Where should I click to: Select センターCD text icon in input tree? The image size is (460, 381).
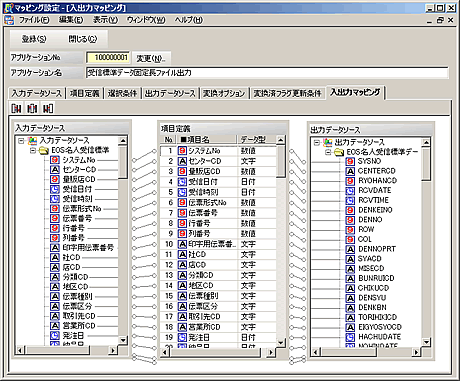coord(55,170)
